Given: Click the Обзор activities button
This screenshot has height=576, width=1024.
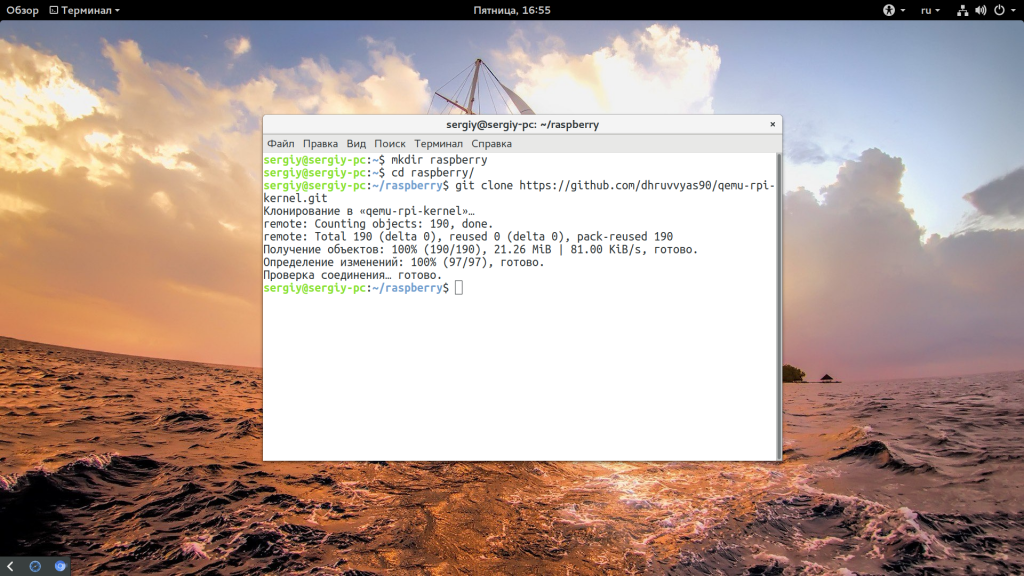Looking at the screenshot, I should [23, 10].
